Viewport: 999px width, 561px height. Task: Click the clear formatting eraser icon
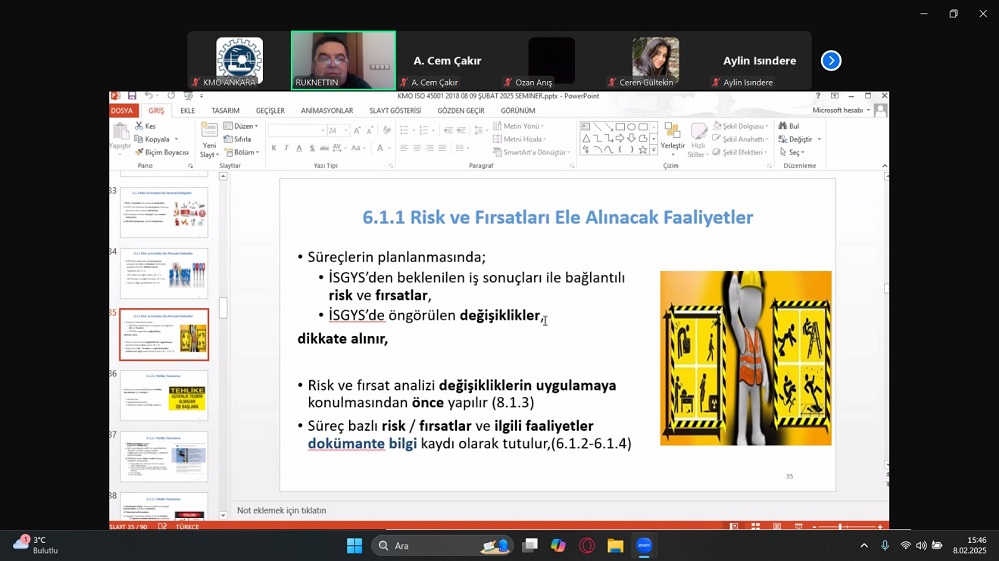click(x=387, y=130)
